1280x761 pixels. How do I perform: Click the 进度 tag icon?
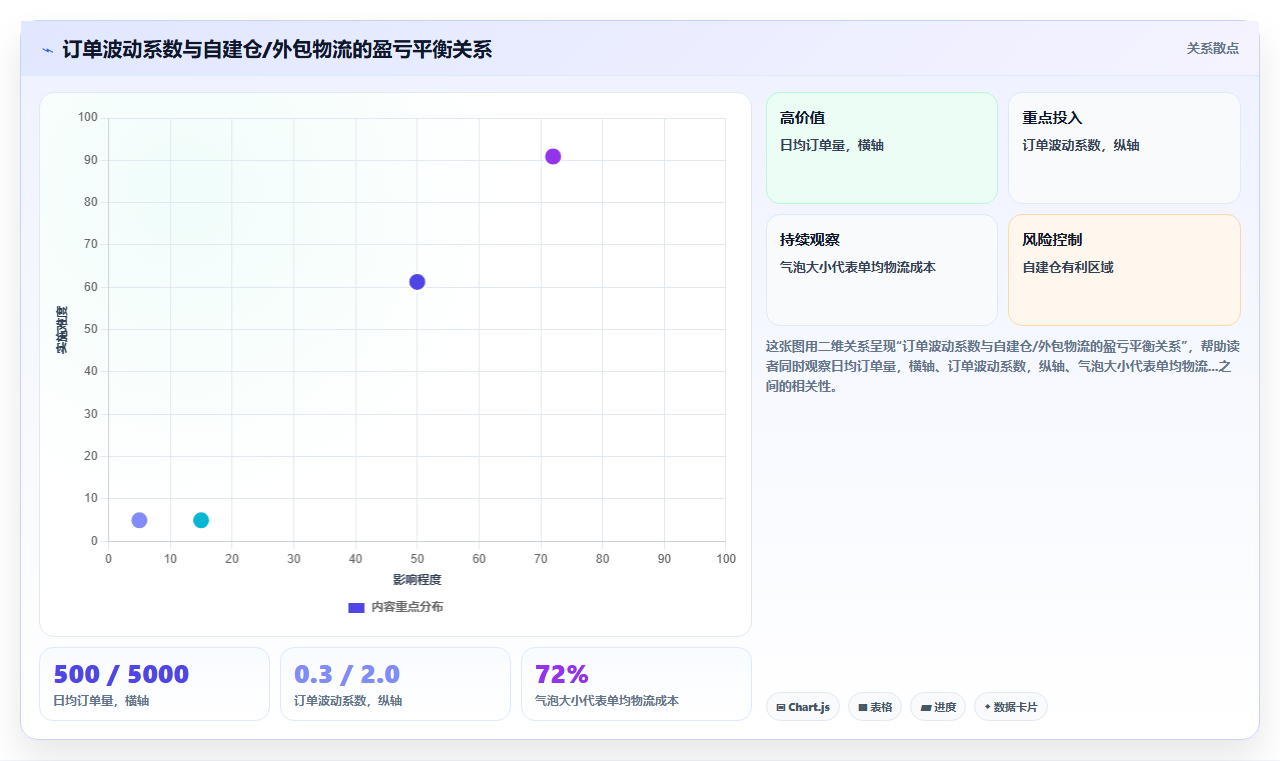(926, 707)
